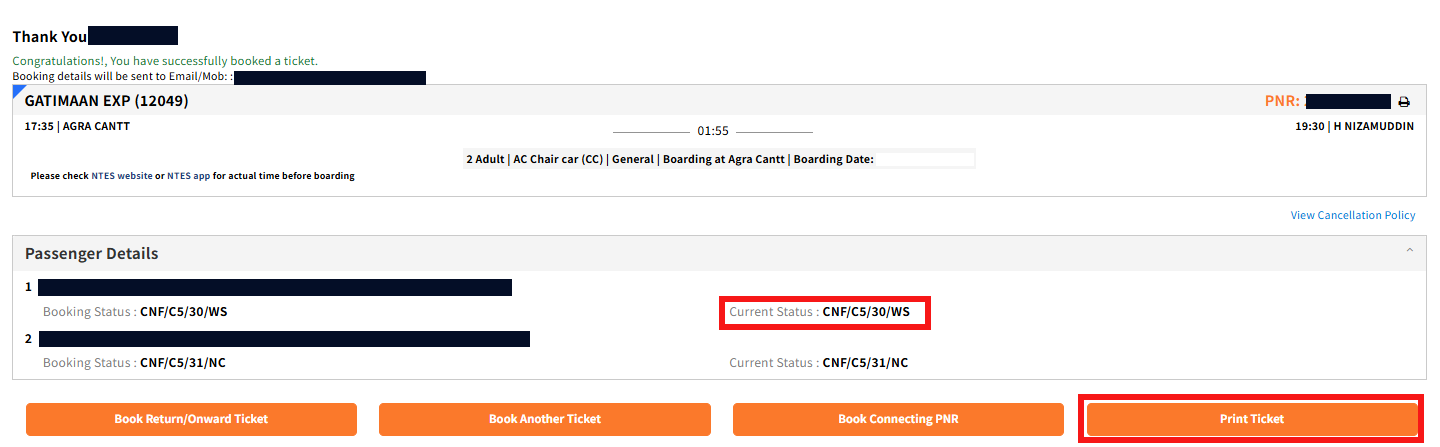Click passenger 2 Current Status CNF/C5/31/NC
The height and width of the screenshot is (447, 1440).
[865, 363]
